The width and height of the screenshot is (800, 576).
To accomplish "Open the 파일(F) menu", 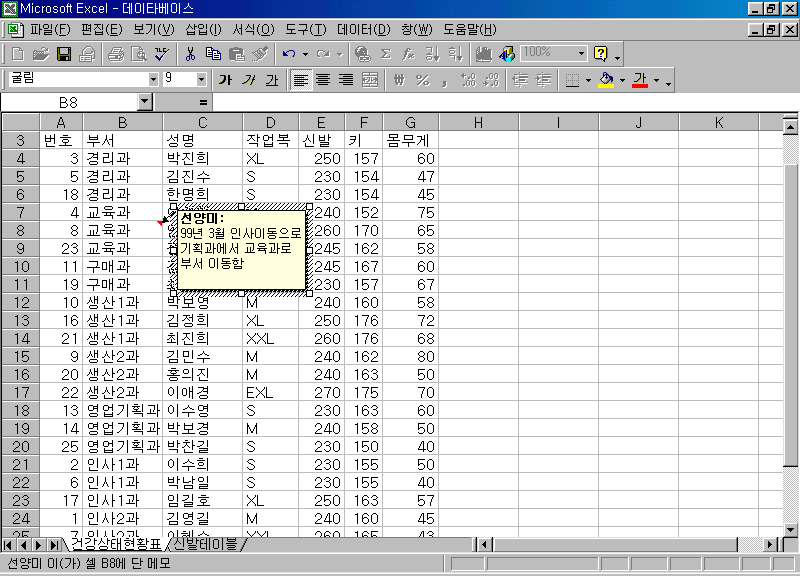I will pyautogui.click(x=50, y=29).
